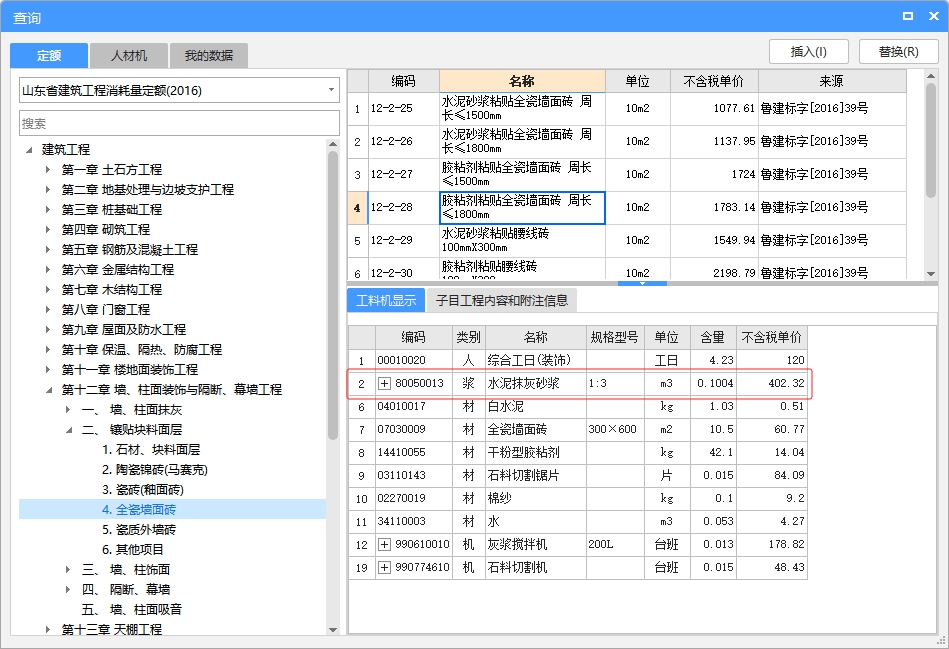The width and height of the screenshot is (949, 649).
Task: Select 五、墙、柱面吸音 tree item
Action: pos(132,610)
